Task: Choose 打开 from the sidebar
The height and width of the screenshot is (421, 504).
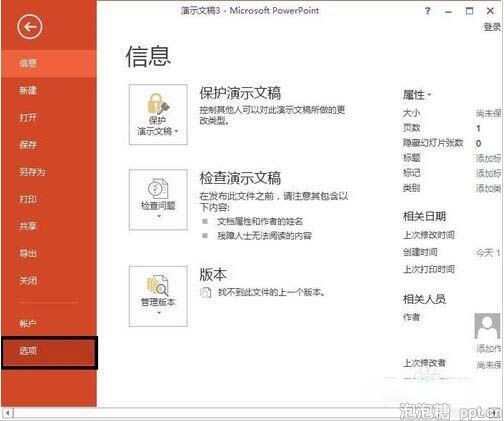Action: pyautogui.click(x=49, y=118)
